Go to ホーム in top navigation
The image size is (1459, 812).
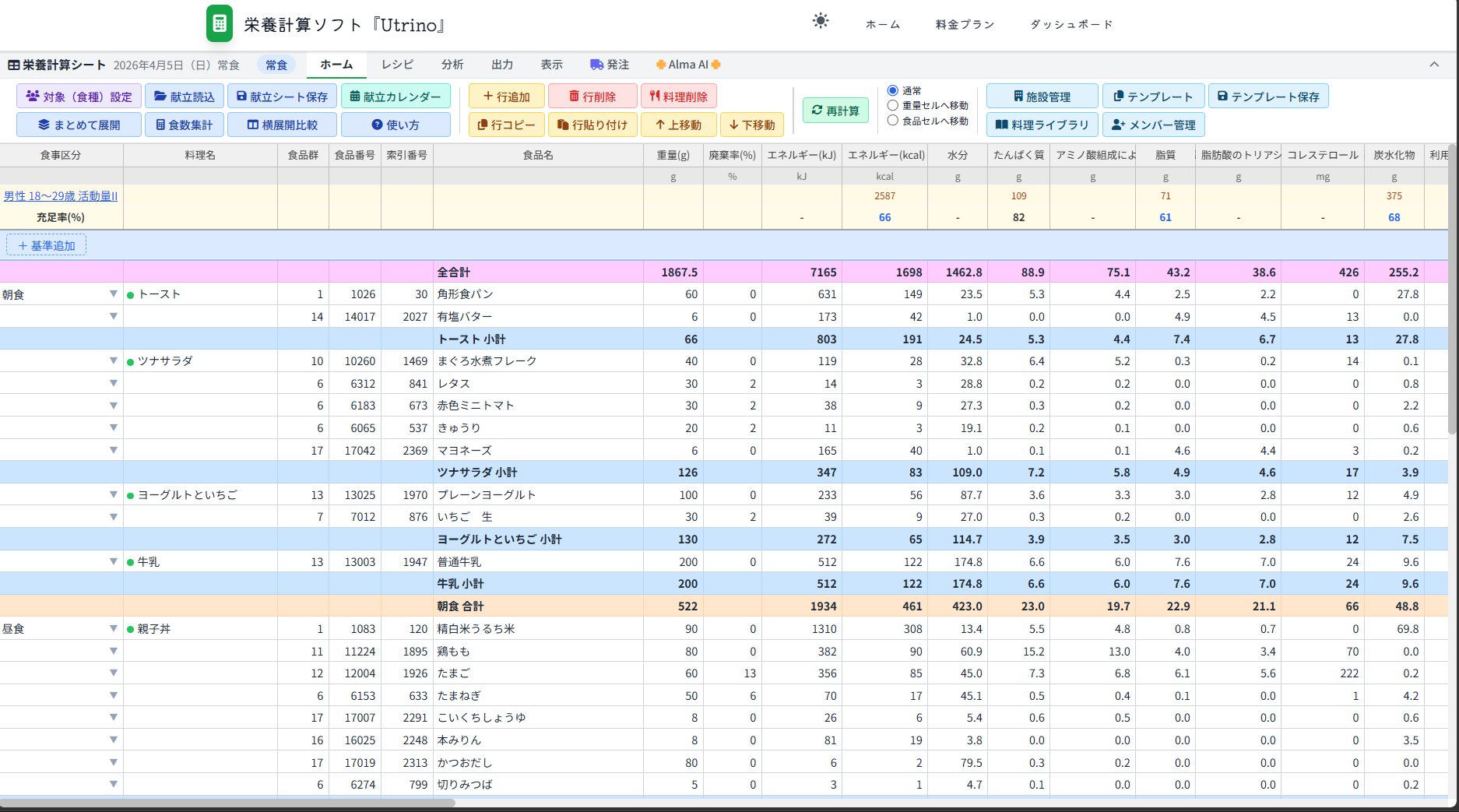(883, 24)
